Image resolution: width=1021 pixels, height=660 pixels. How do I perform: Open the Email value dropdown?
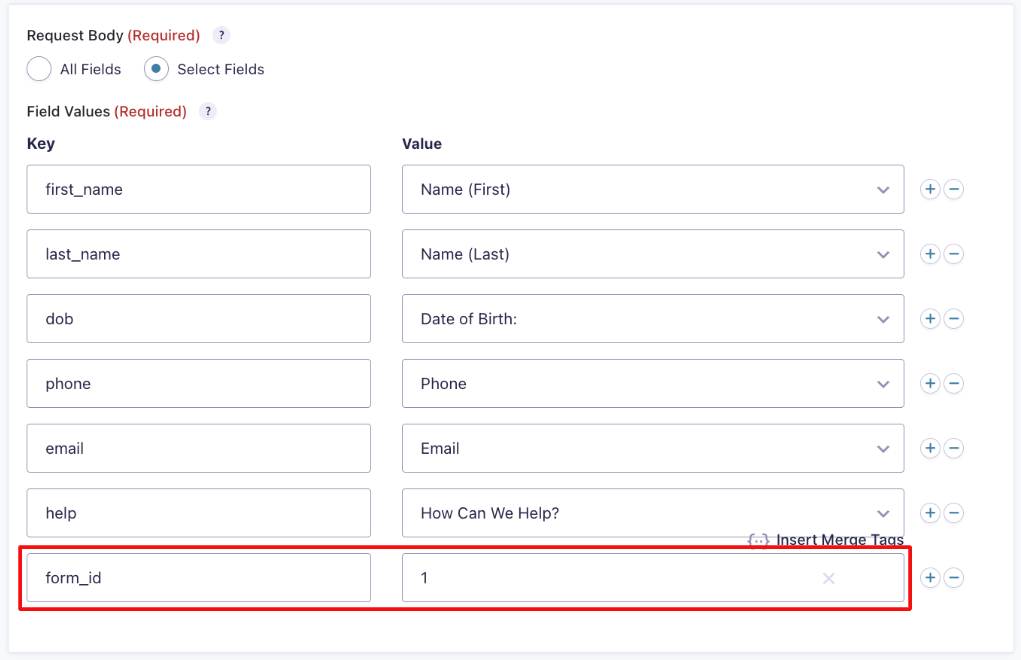[x=883, y=448]
